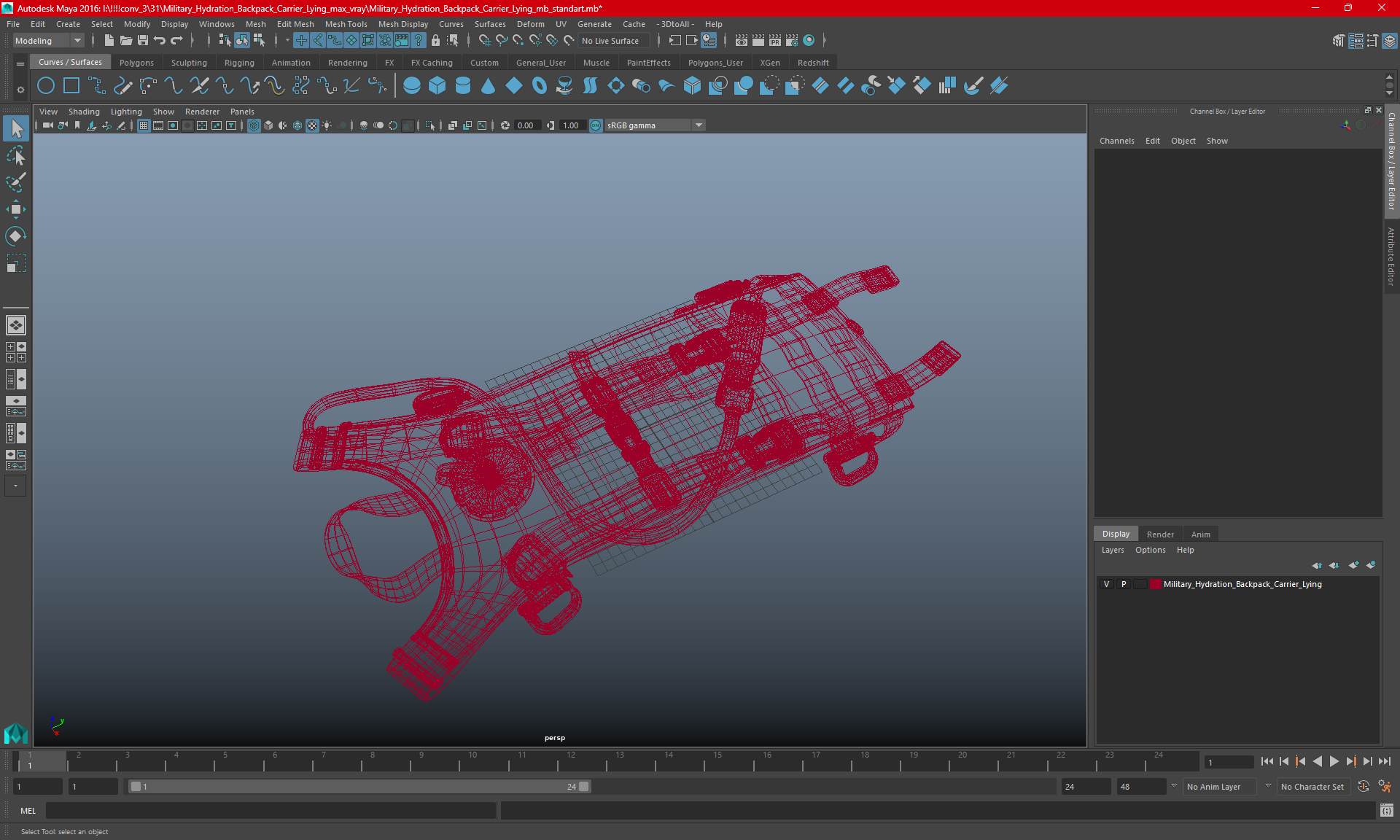Open the No Anim Layer dropdown

tap(1220, 787)
